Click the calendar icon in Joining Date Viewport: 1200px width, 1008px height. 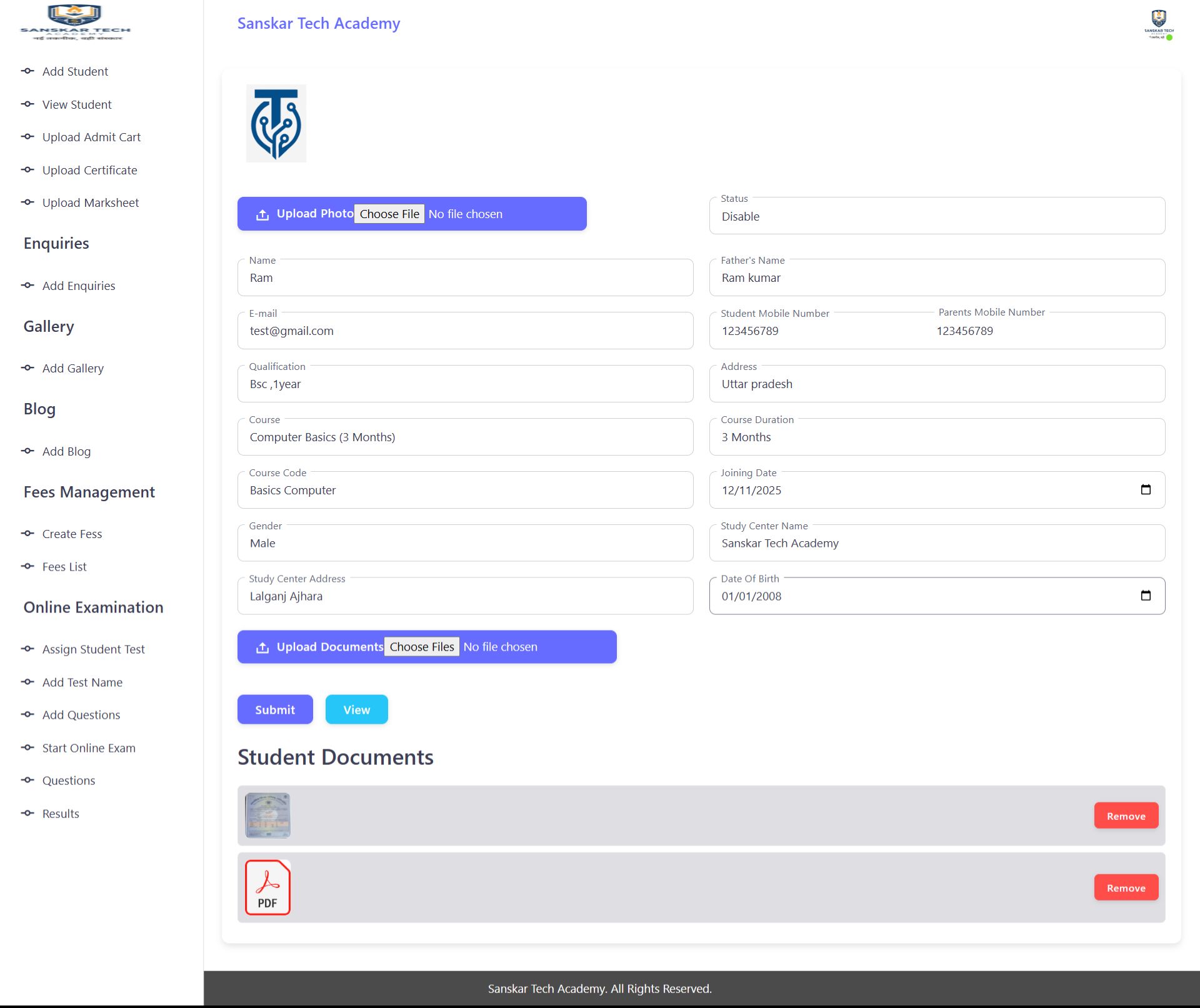1145,490
